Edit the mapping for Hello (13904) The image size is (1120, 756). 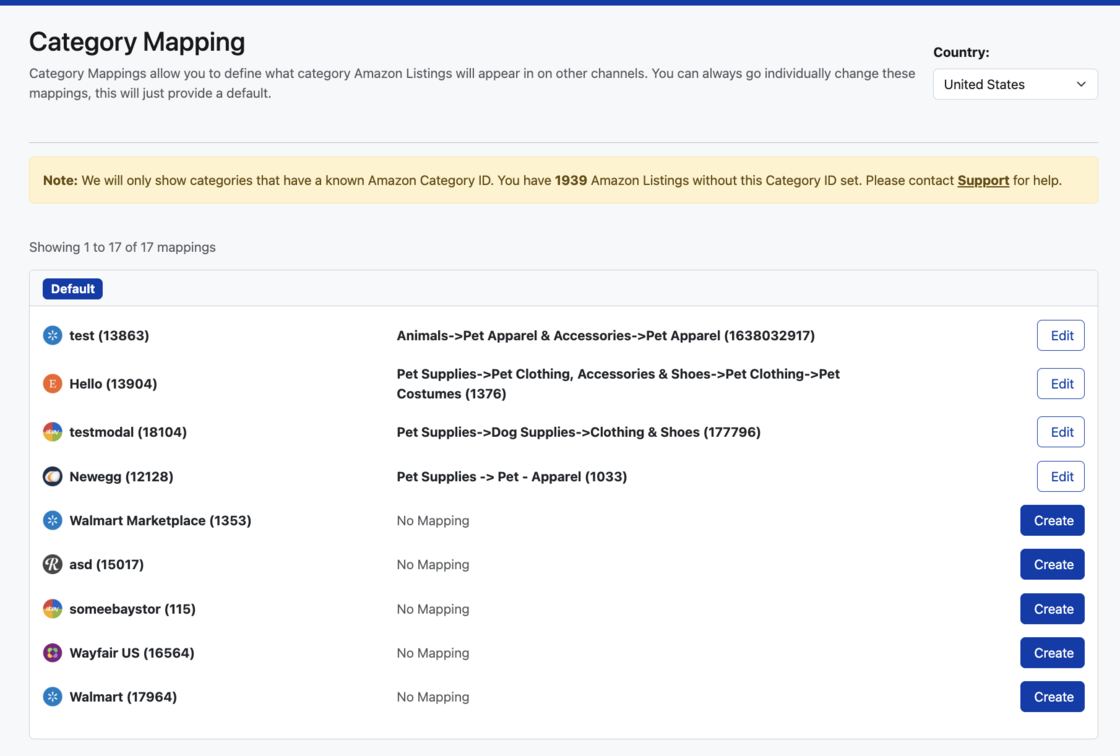point(1061,384)
